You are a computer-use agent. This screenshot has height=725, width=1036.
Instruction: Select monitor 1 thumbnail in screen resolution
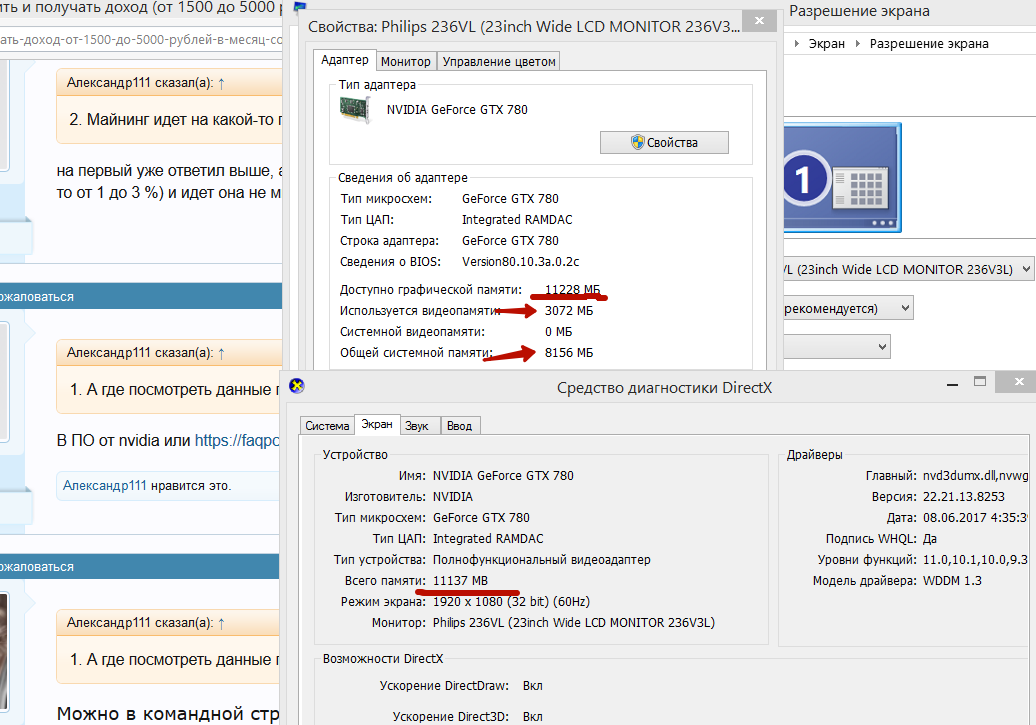[842, 178]
